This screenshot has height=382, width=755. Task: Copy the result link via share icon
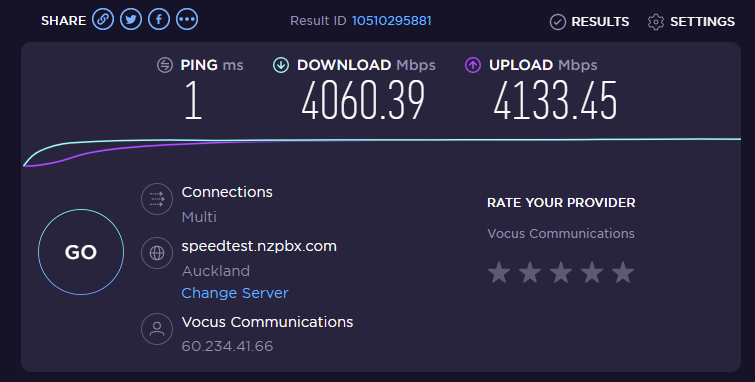tap(103, 20)
